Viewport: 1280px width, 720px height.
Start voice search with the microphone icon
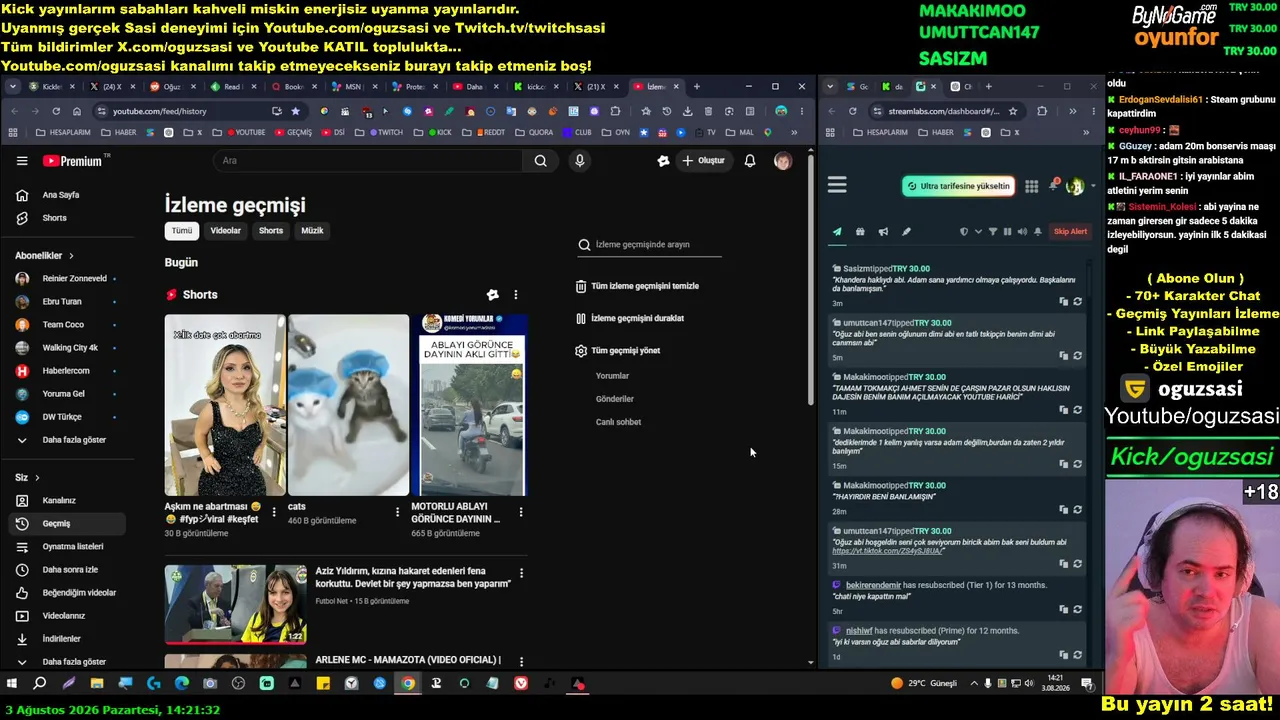point(579,161)
